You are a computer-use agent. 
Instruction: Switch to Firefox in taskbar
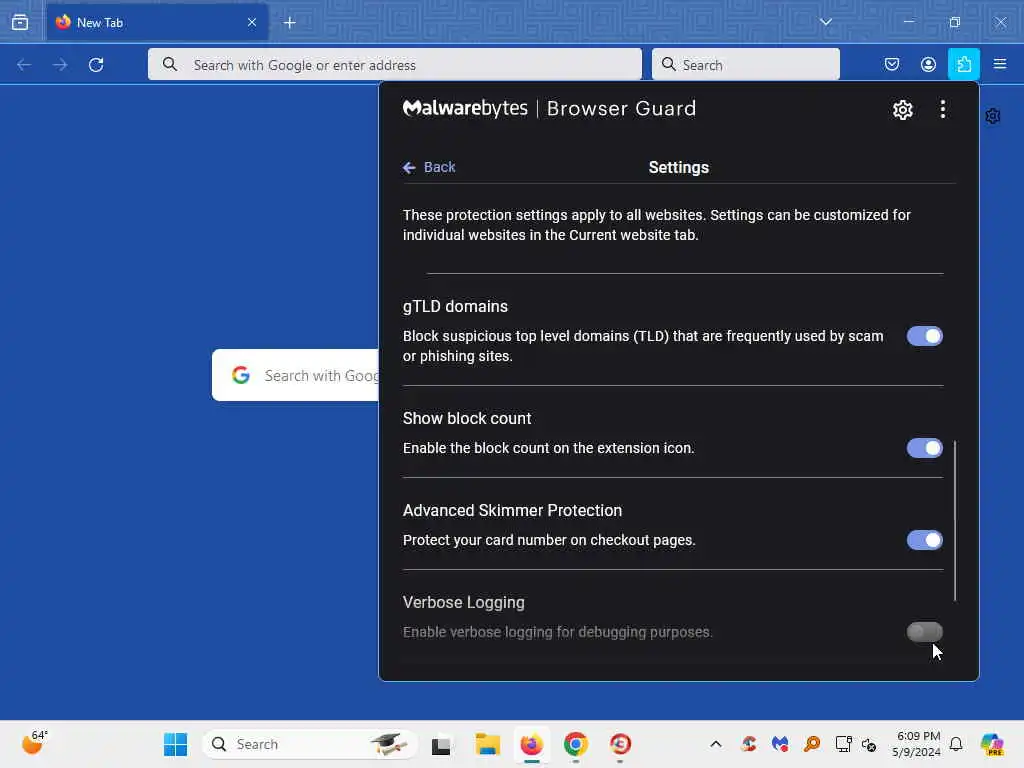click(532, 744)
